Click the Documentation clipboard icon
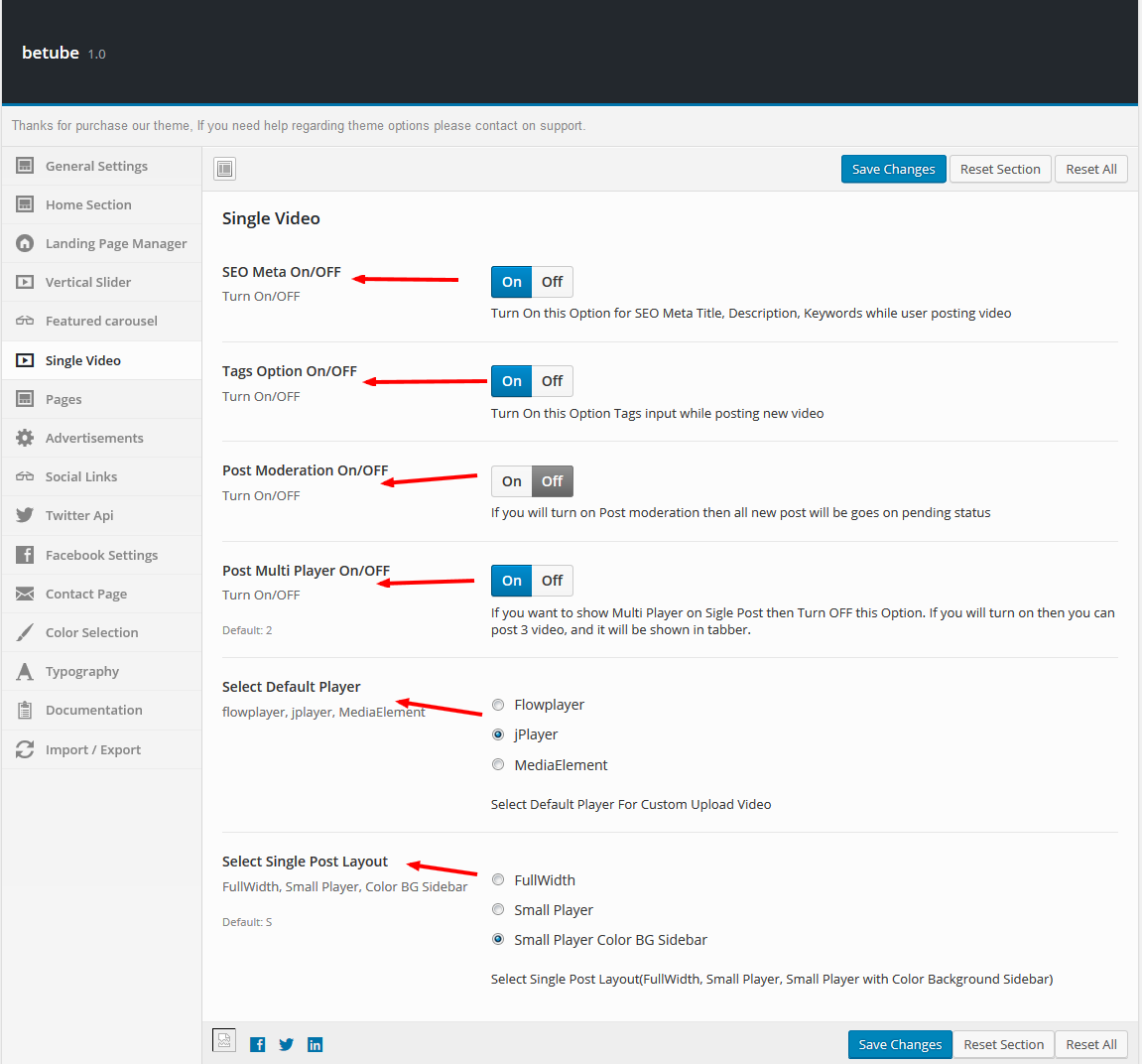Image resolution: width=1142 pixels, height=1064 pixels. pyautogui.click(x=24, y=710)
